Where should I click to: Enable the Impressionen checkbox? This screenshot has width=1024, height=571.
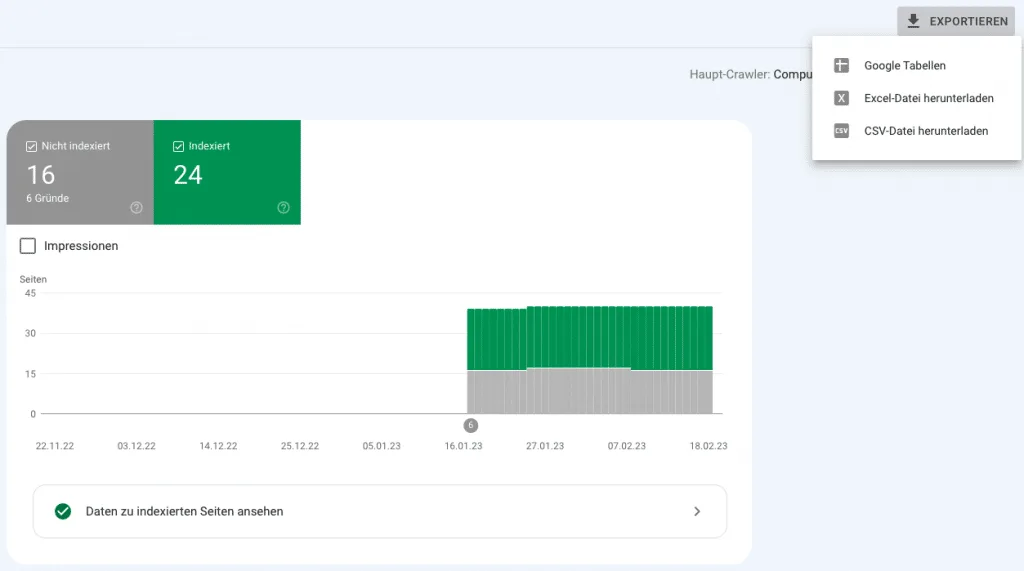point(27,246)
